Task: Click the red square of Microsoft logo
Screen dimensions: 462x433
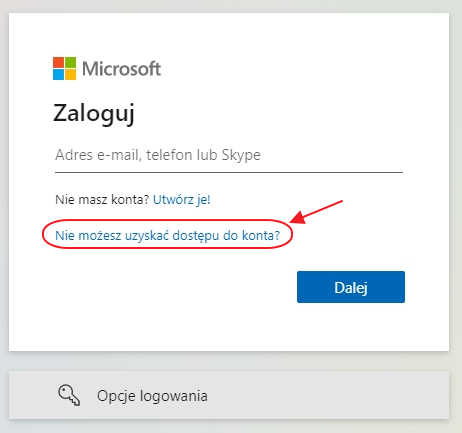Action: 58,62
